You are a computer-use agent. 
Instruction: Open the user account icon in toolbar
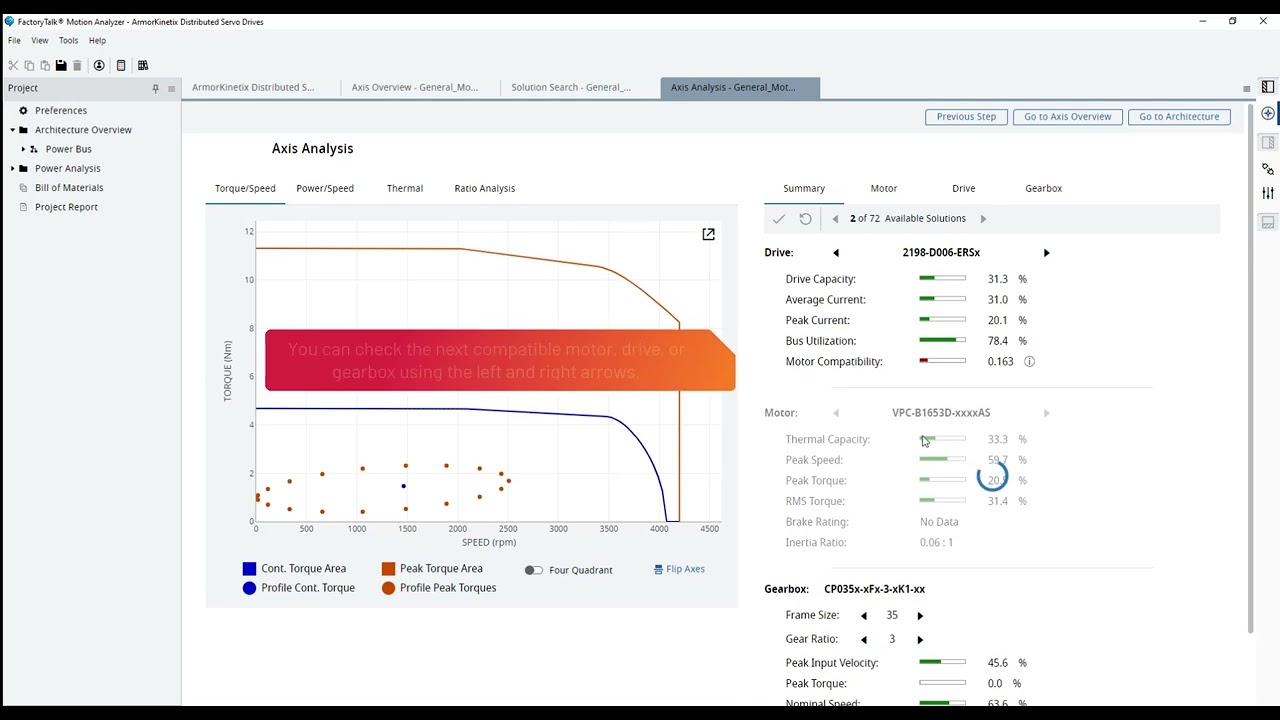click(99, 66)
